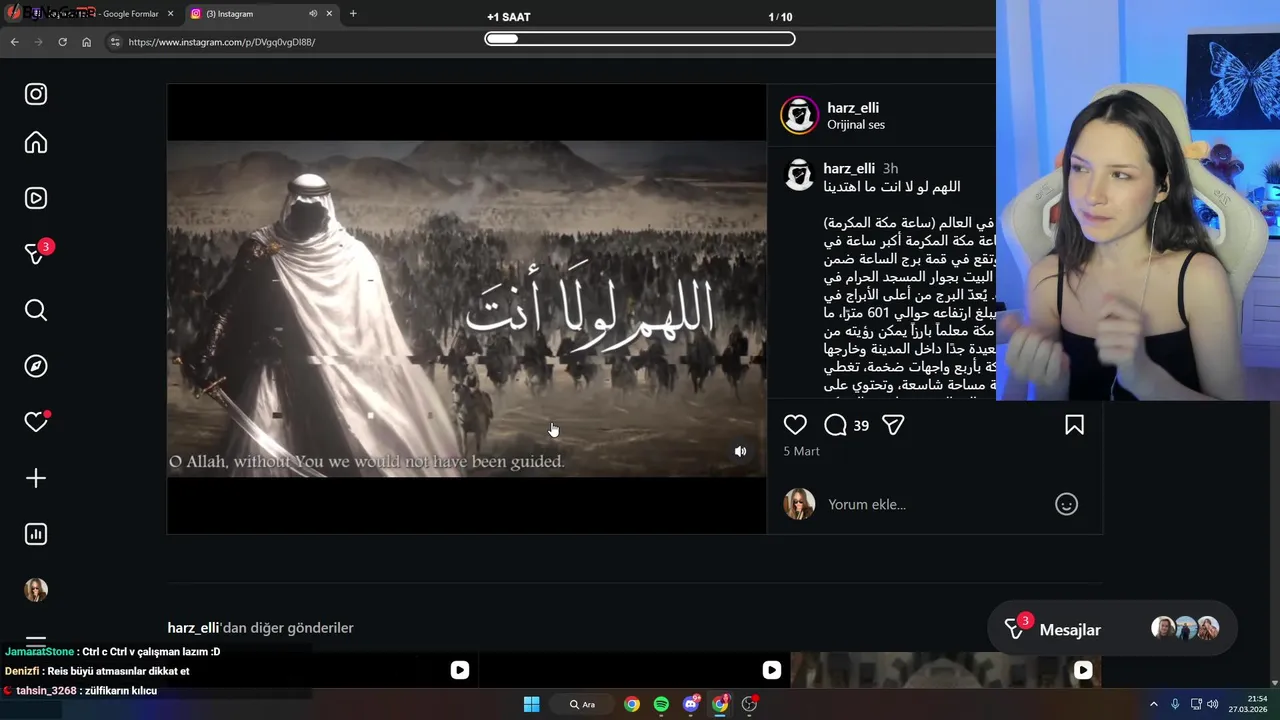Click the microphone icon in system tray
The width and height of the screenshot is (1280, 720).
[1175, 704]
